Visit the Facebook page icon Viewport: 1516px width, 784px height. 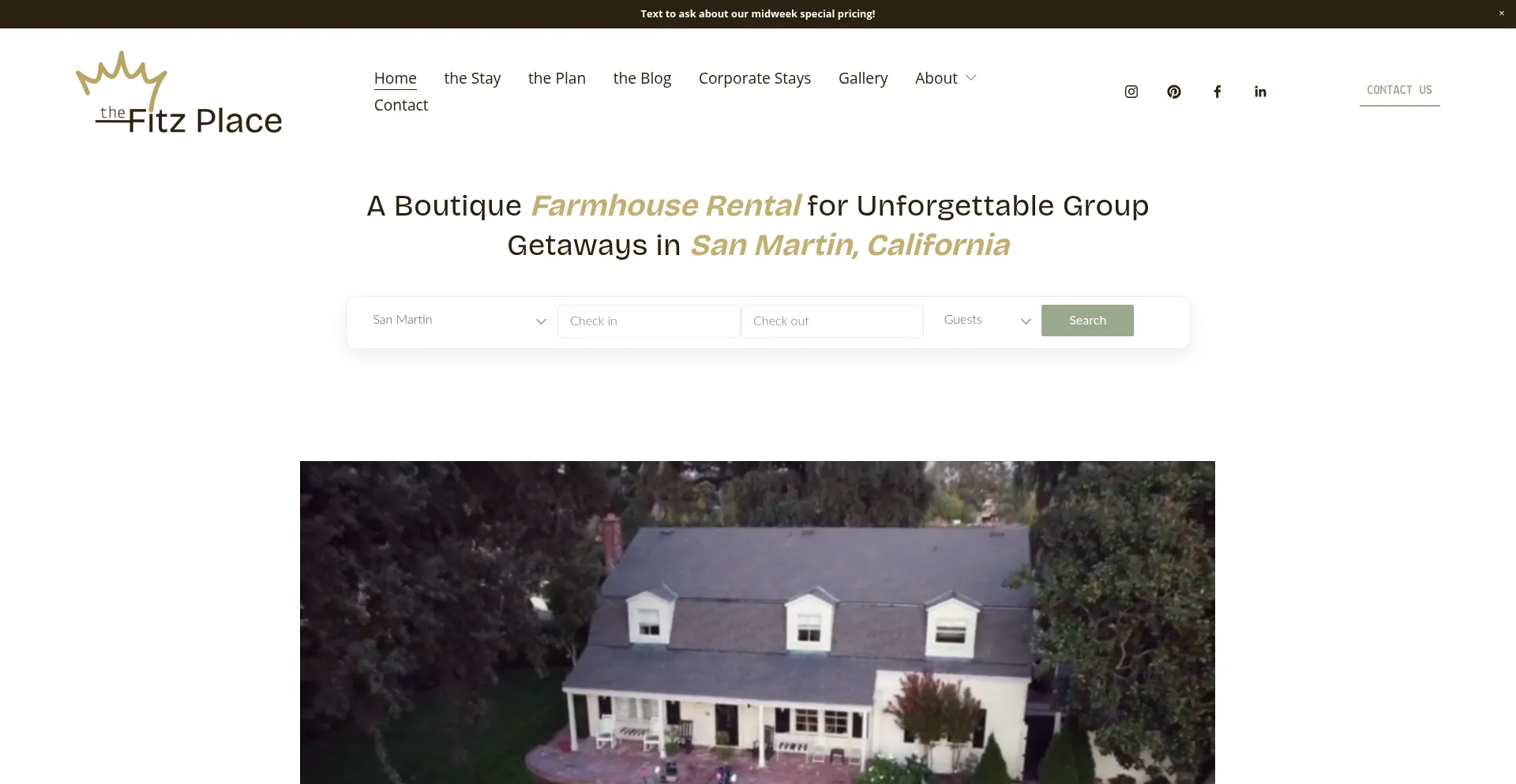pyautogui.click(x=1217, y=92)
